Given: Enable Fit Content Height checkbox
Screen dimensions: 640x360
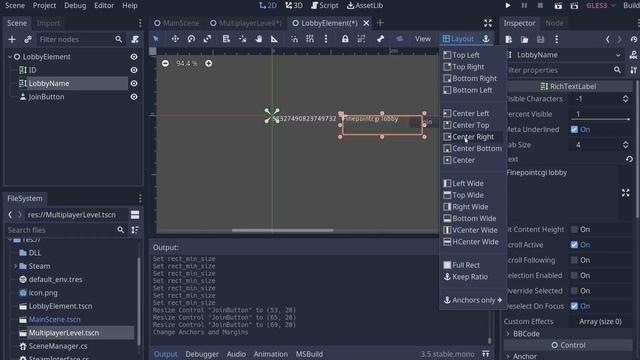Looking at the screenshot, I should (574, 229).
